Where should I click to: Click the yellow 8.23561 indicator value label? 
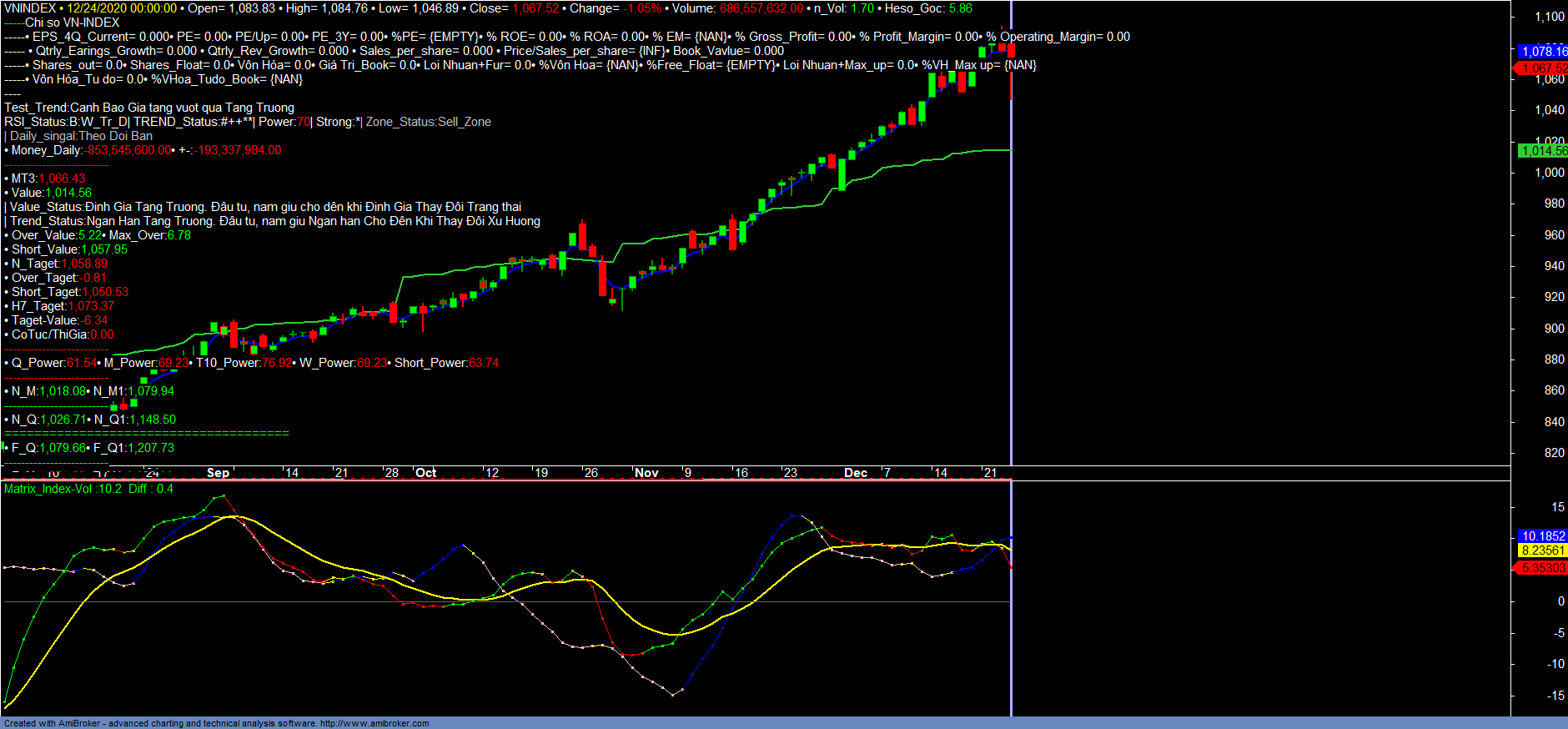1543,551
